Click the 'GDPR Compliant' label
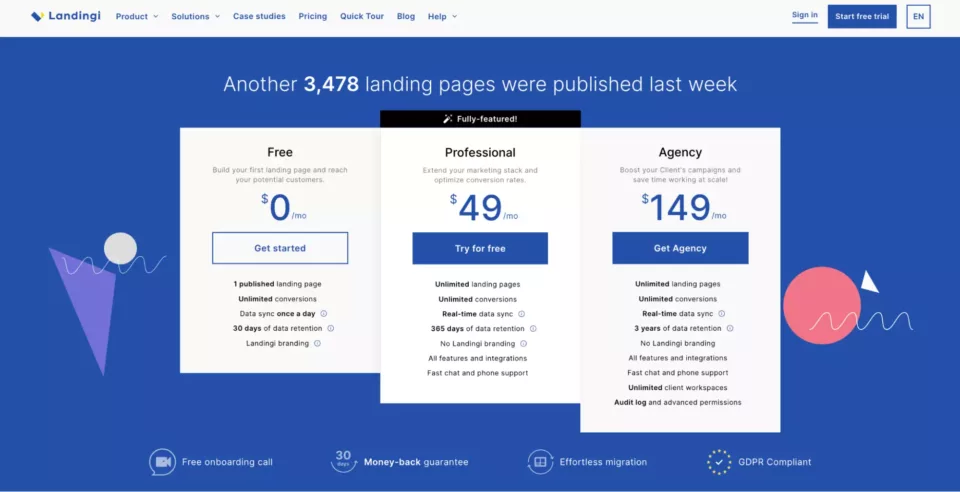 pos(774,462)
